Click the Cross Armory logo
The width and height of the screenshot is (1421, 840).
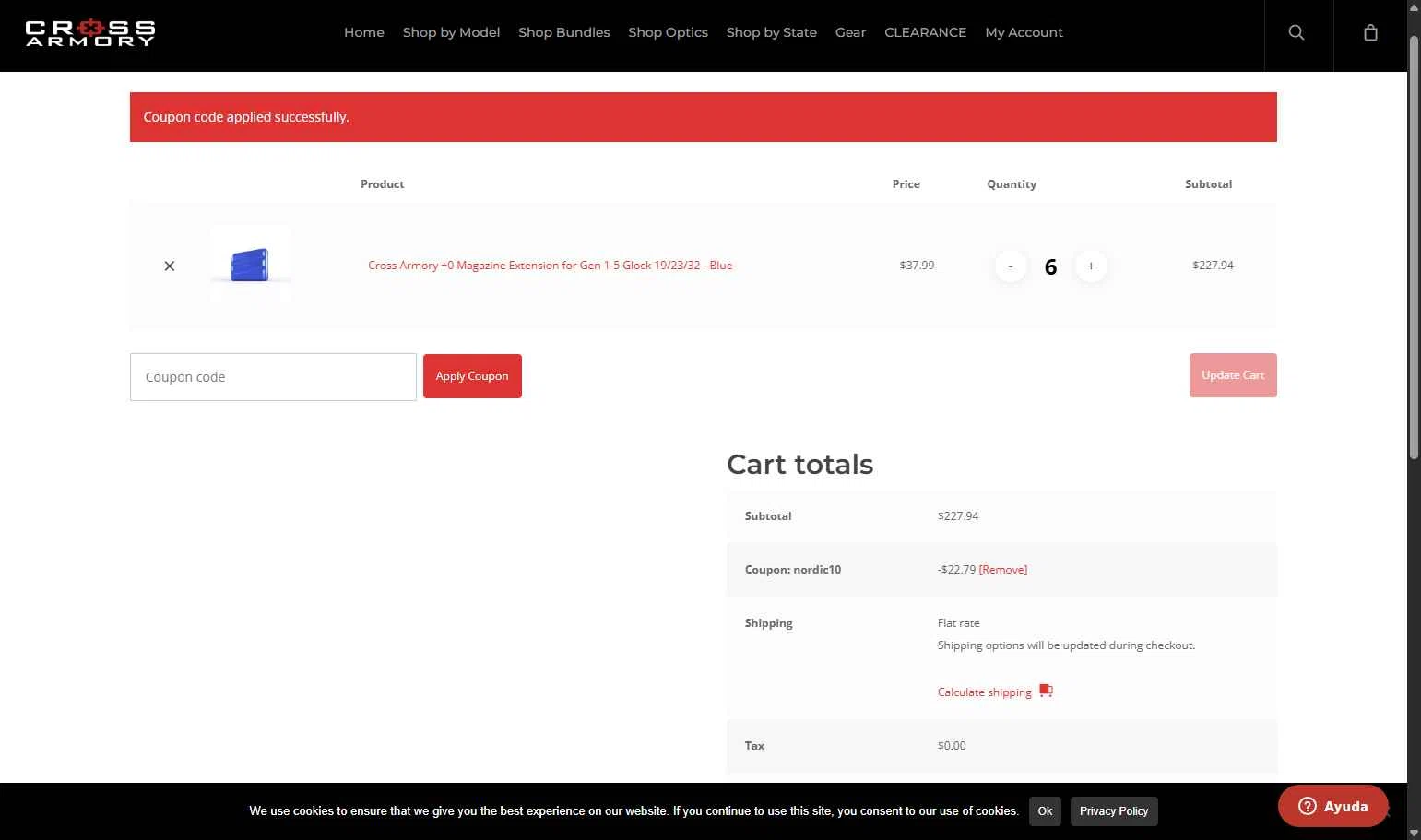point(90,33)
